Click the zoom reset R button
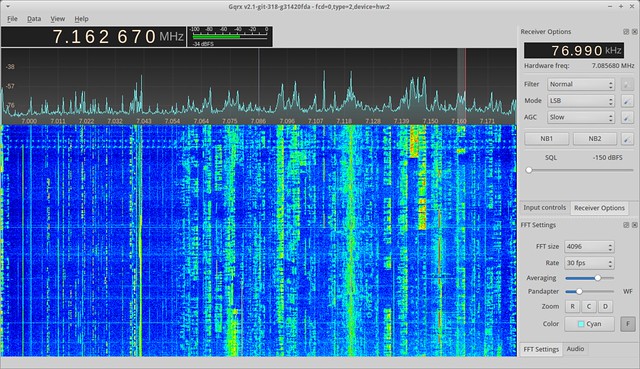This screenshot has height=369, width=640. 572,307
